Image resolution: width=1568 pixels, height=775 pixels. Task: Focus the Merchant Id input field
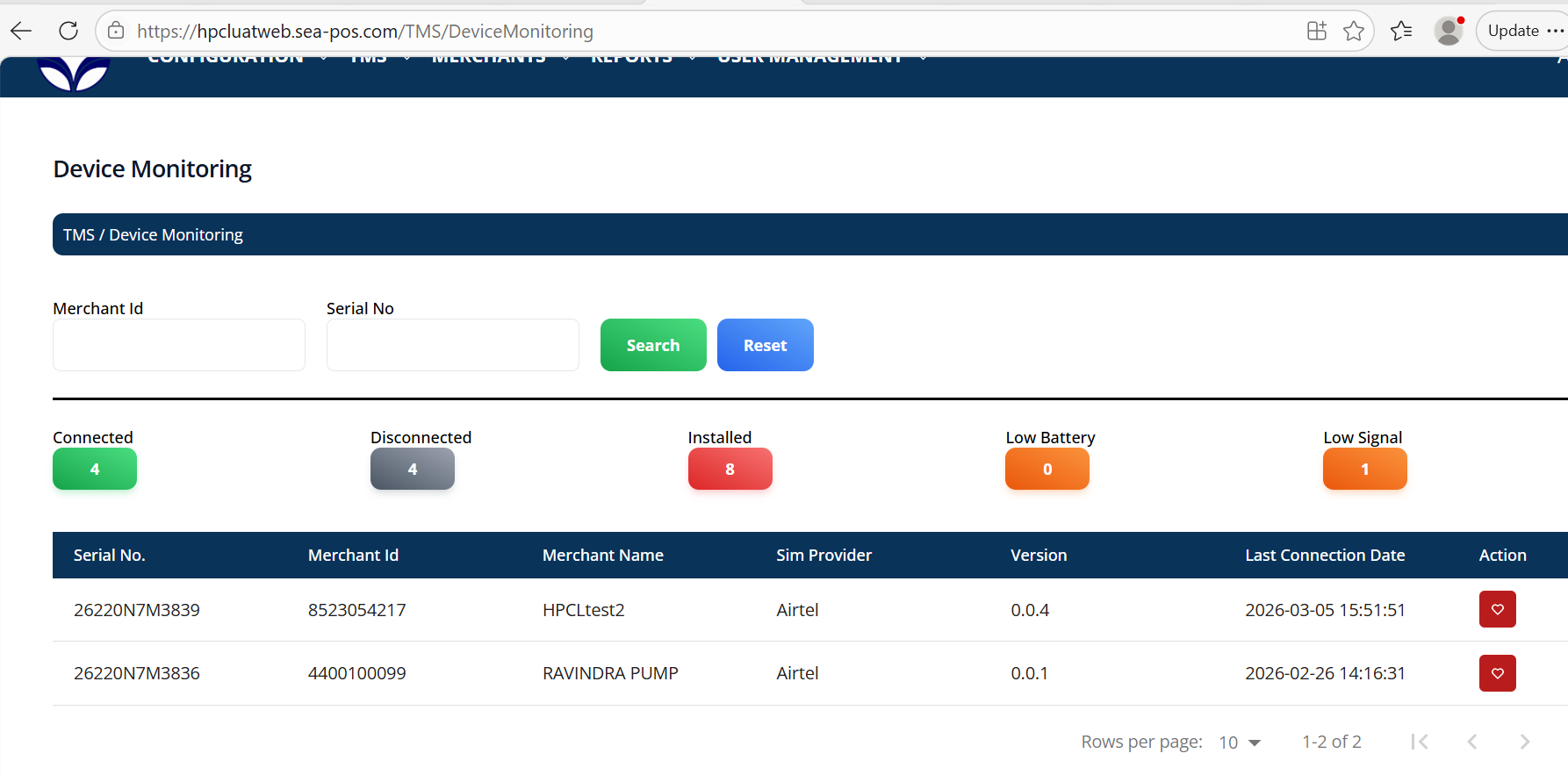[x=179, y=345]
